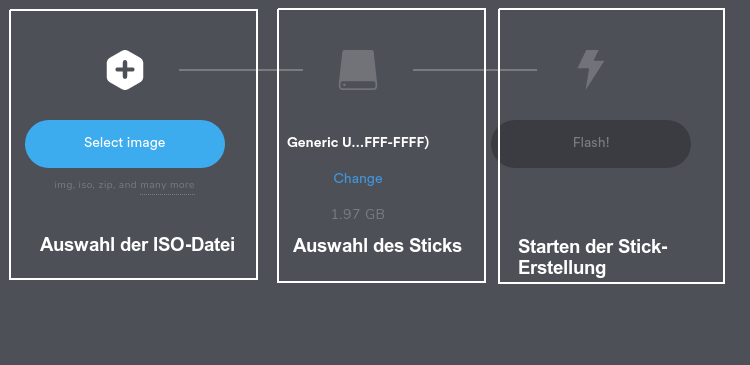Click the 'img' format text
The width and height of the screenshot is (750, 365).
point(62,185)
